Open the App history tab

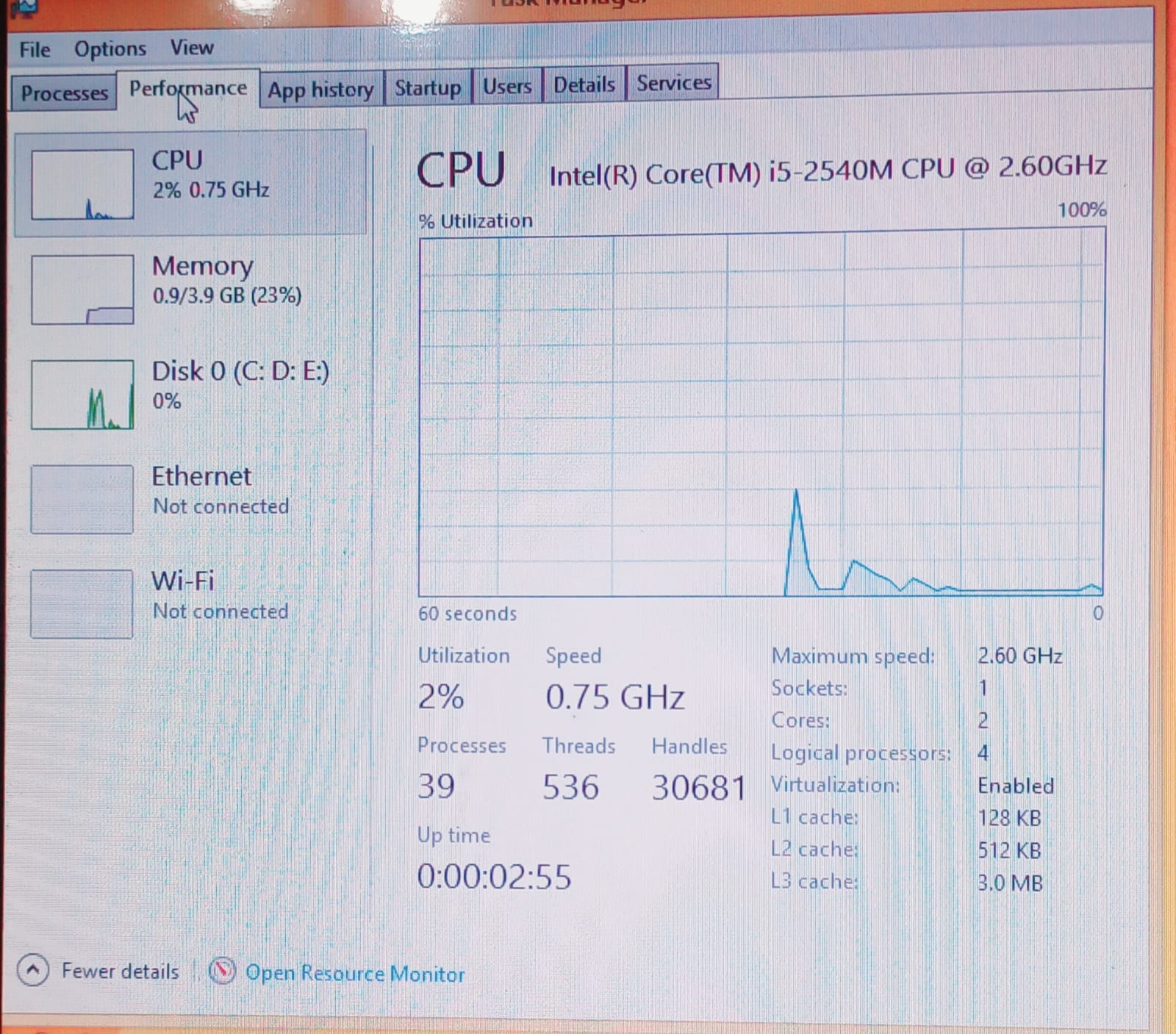pyautogui.click(x=320, y=90)
